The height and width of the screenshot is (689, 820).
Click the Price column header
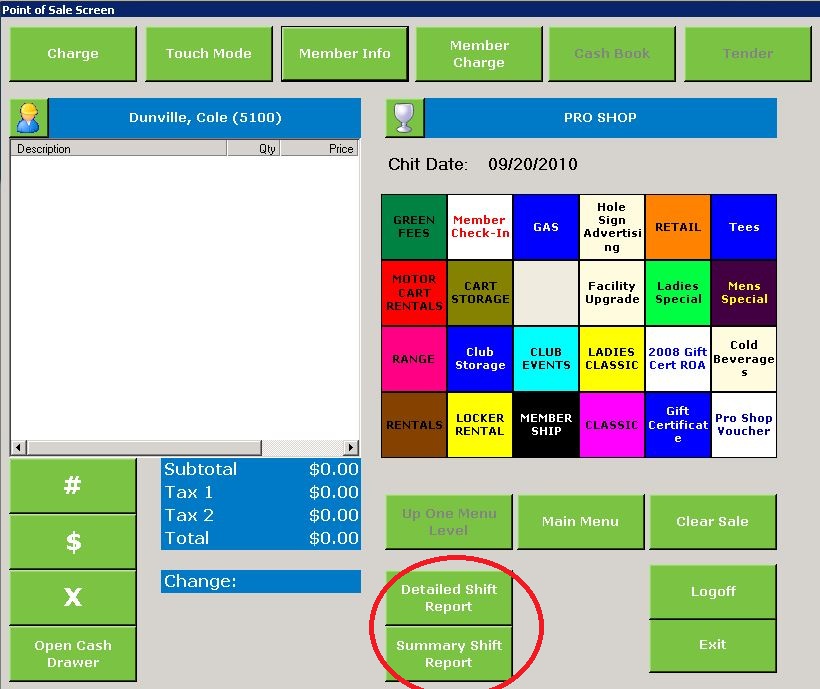[320, 147]
